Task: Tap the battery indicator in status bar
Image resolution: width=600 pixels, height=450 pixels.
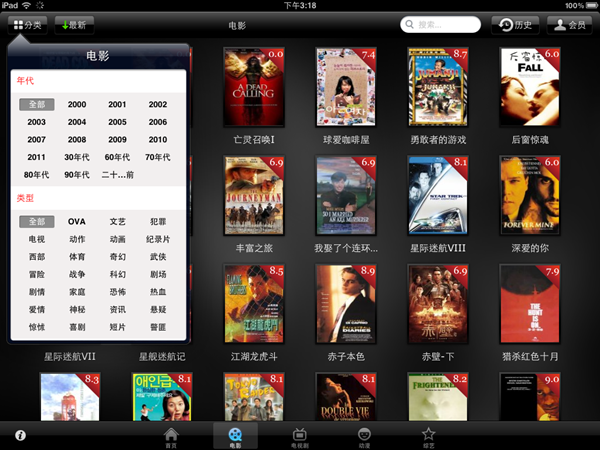Action: point(592,5)
